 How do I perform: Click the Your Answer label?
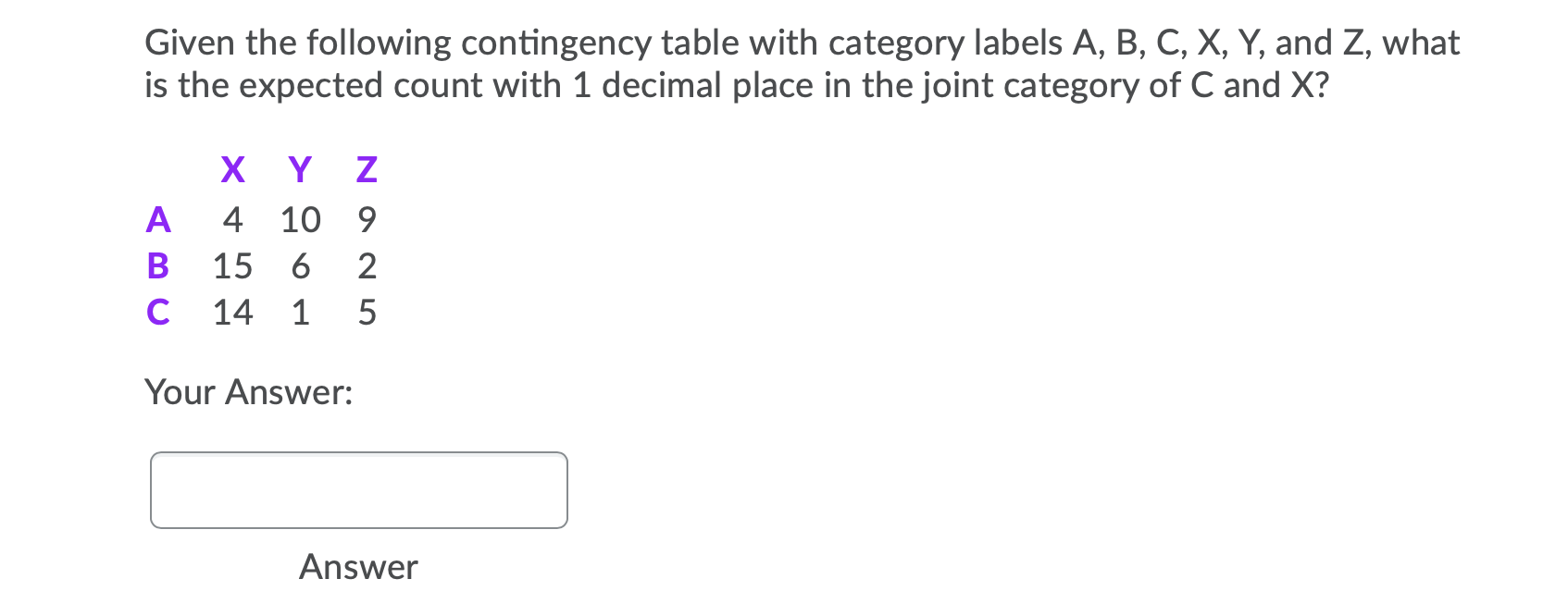click(x=249, y=392)
